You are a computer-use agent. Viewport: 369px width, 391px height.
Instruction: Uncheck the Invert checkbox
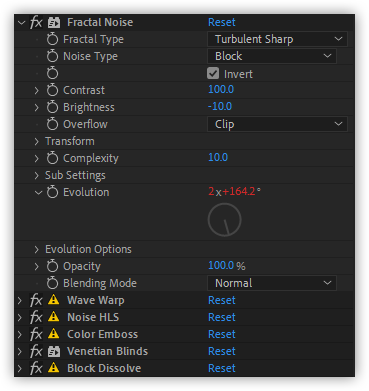(x=213, y=73)
